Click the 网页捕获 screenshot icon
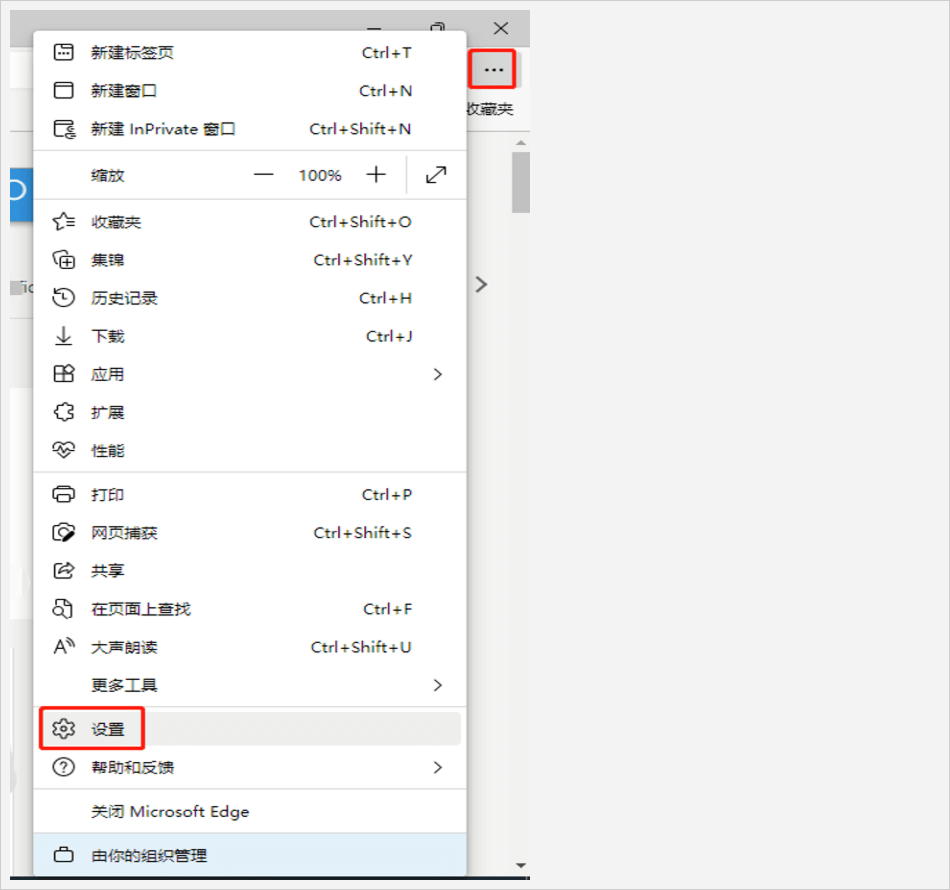Image resolution: width=950 pixels, height=890 pixels. (x=64, y=533)
